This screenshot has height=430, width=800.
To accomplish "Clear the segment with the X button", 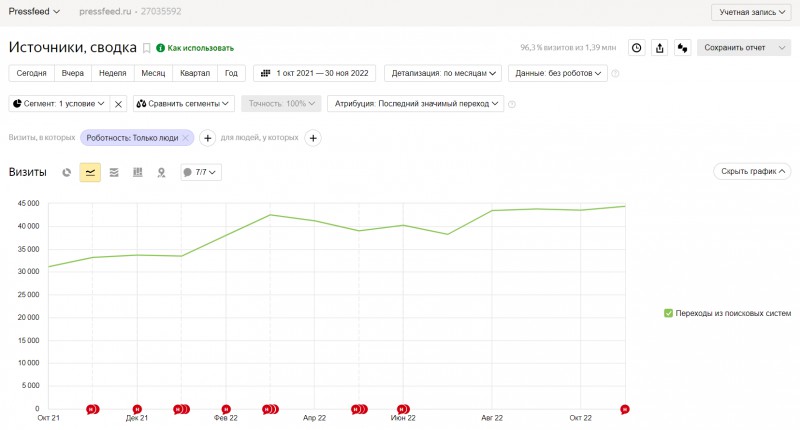I will (x=118, y=104).
